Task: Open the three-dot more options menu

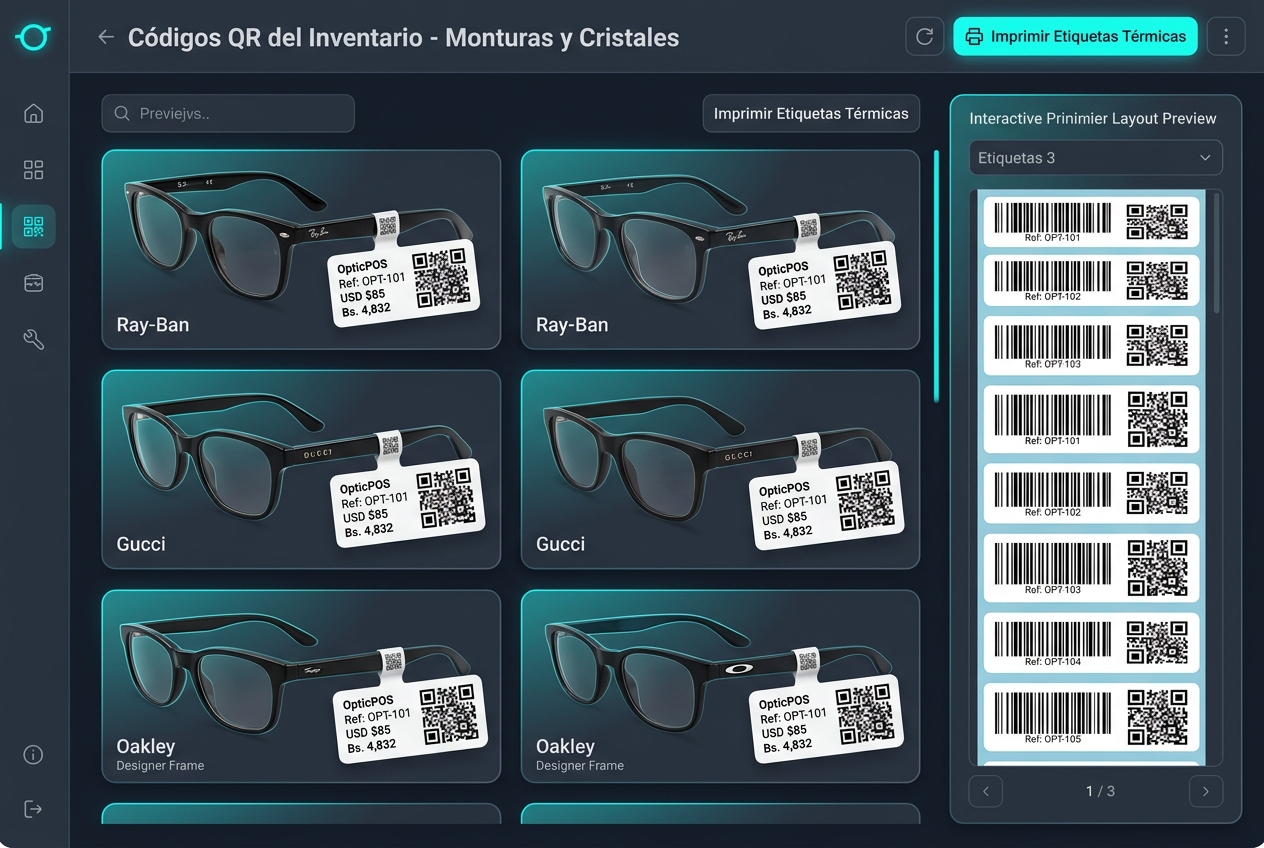Action: click(x=1226, y=36)
